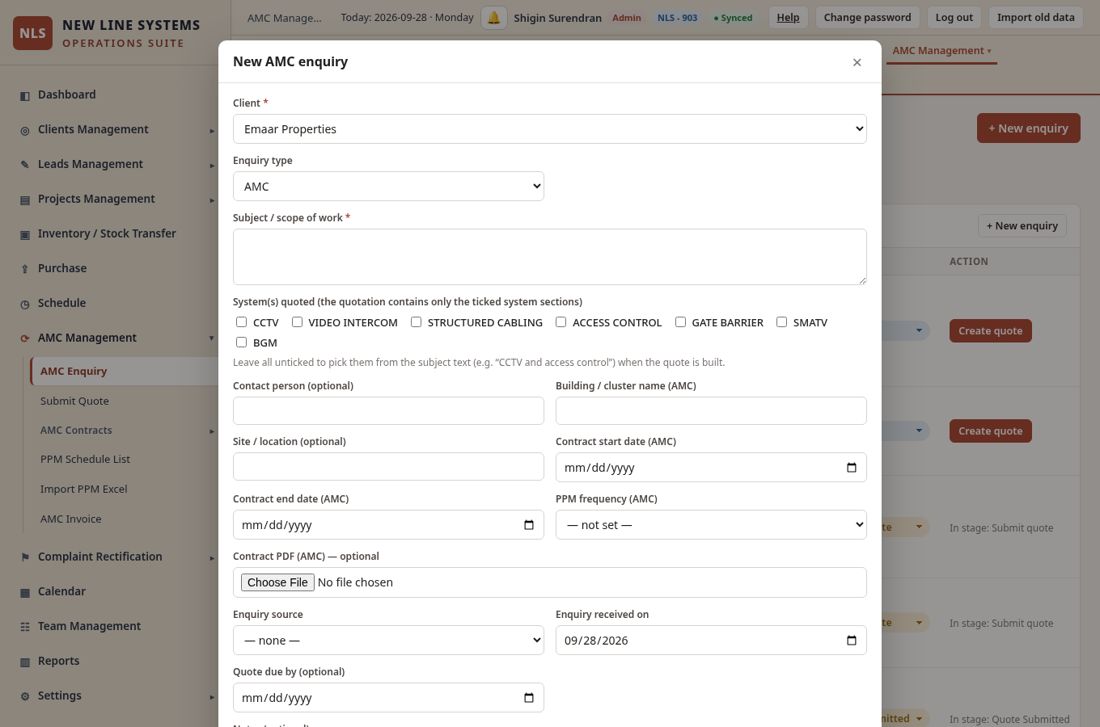The width and height of the screenshot is (1100, 727).
Task: Expand the Leads Management submenu arrow
Action: pos(211,166)
